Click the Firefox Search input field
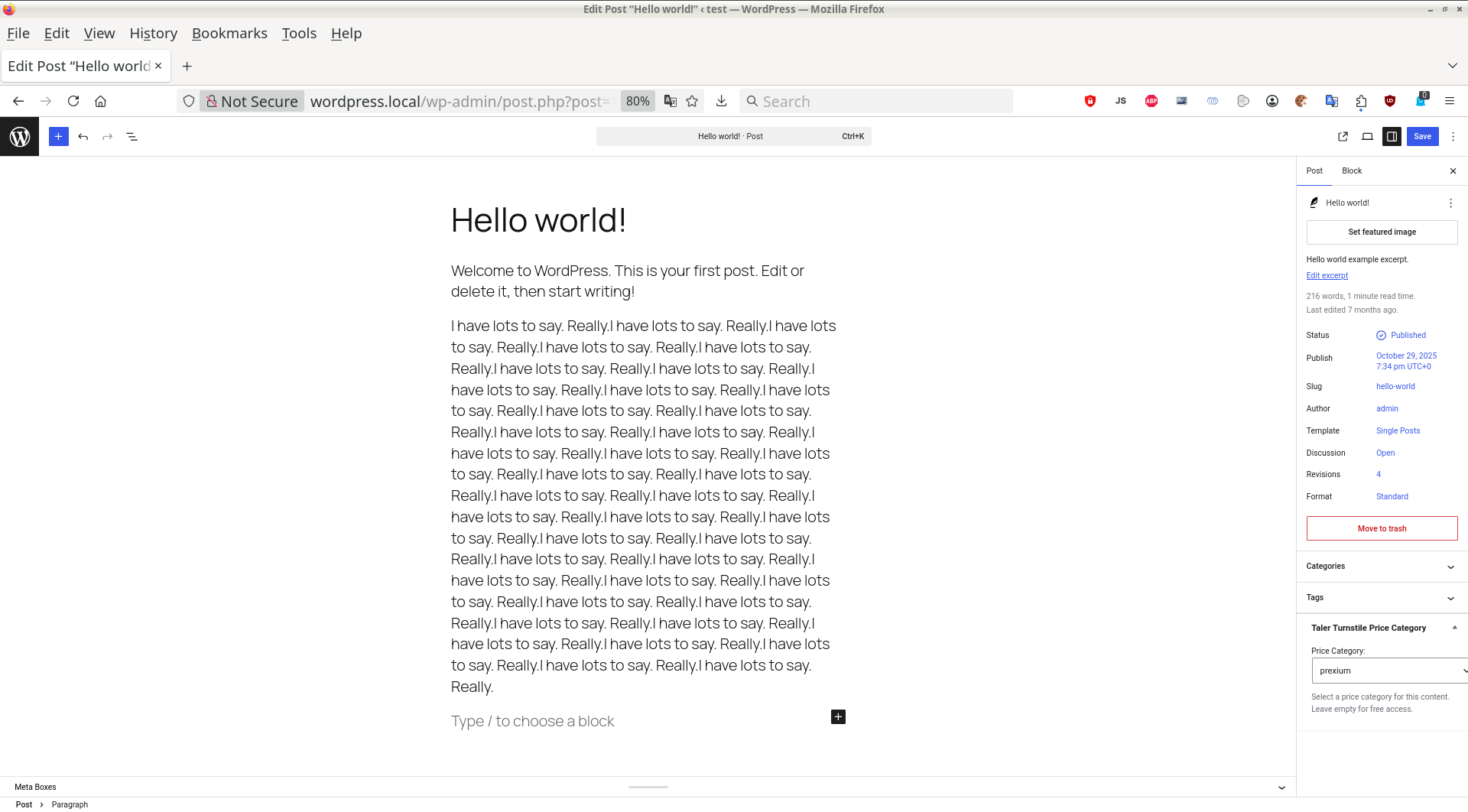This screenshot has height=812, width=1468. (876, 101)
